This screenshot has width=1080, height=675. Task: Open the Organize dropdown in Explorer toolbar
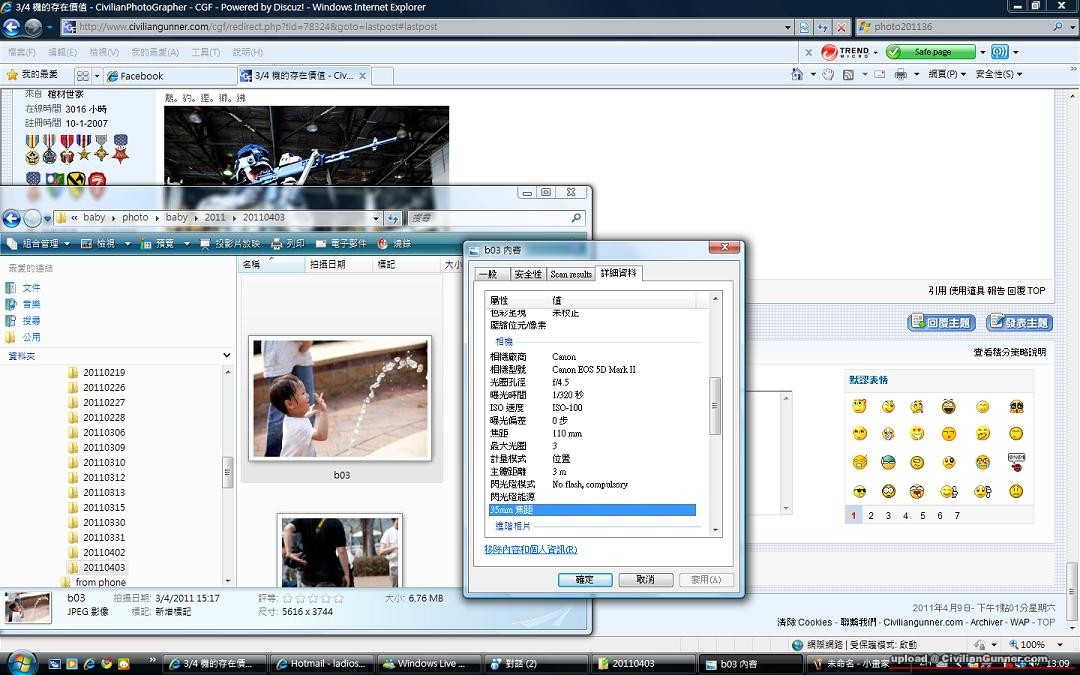point(39,244)
